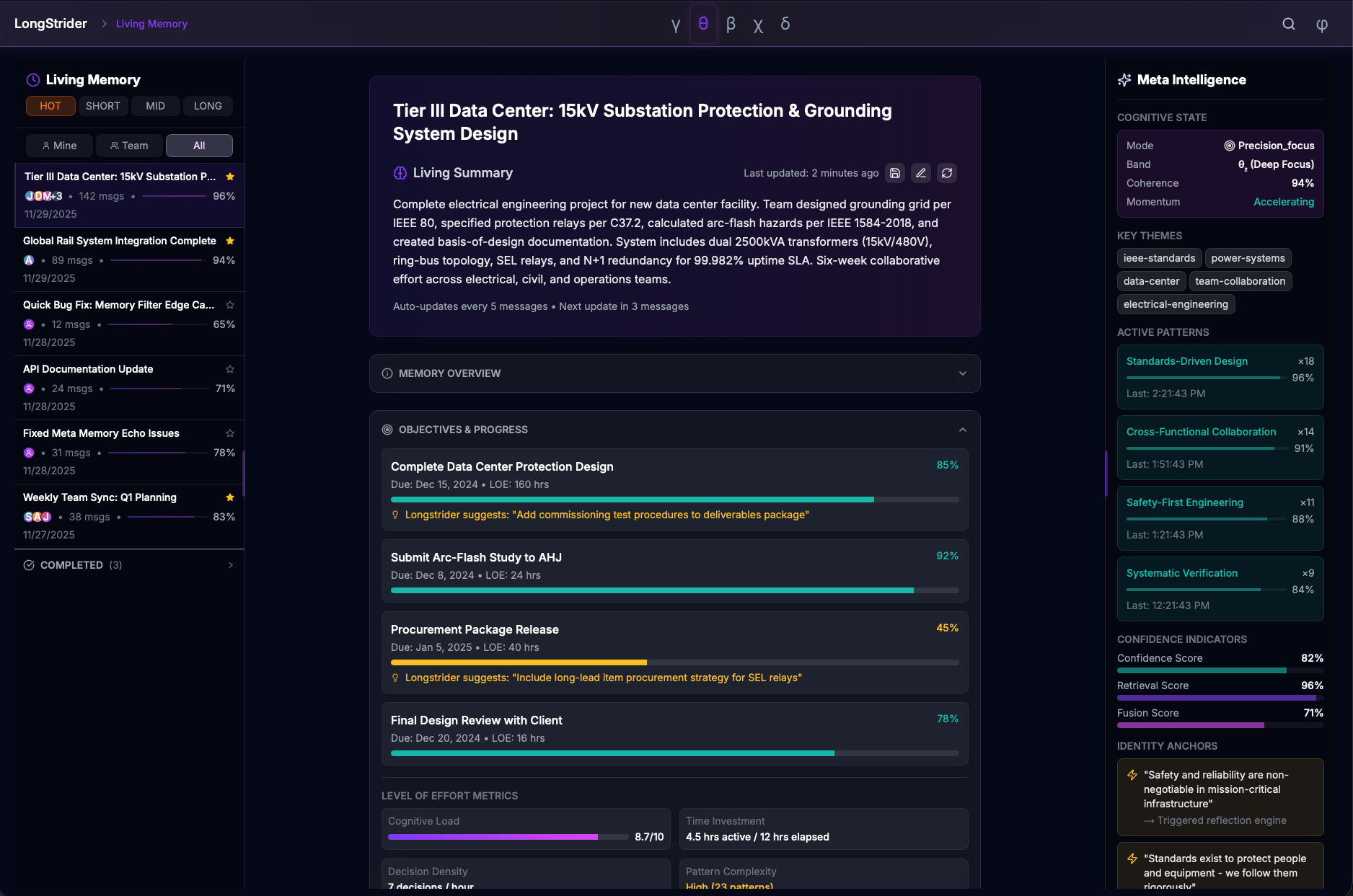Switch to the SHORT memory tab
Viewport: 1353px width, 896px height.
click(103, 106)
